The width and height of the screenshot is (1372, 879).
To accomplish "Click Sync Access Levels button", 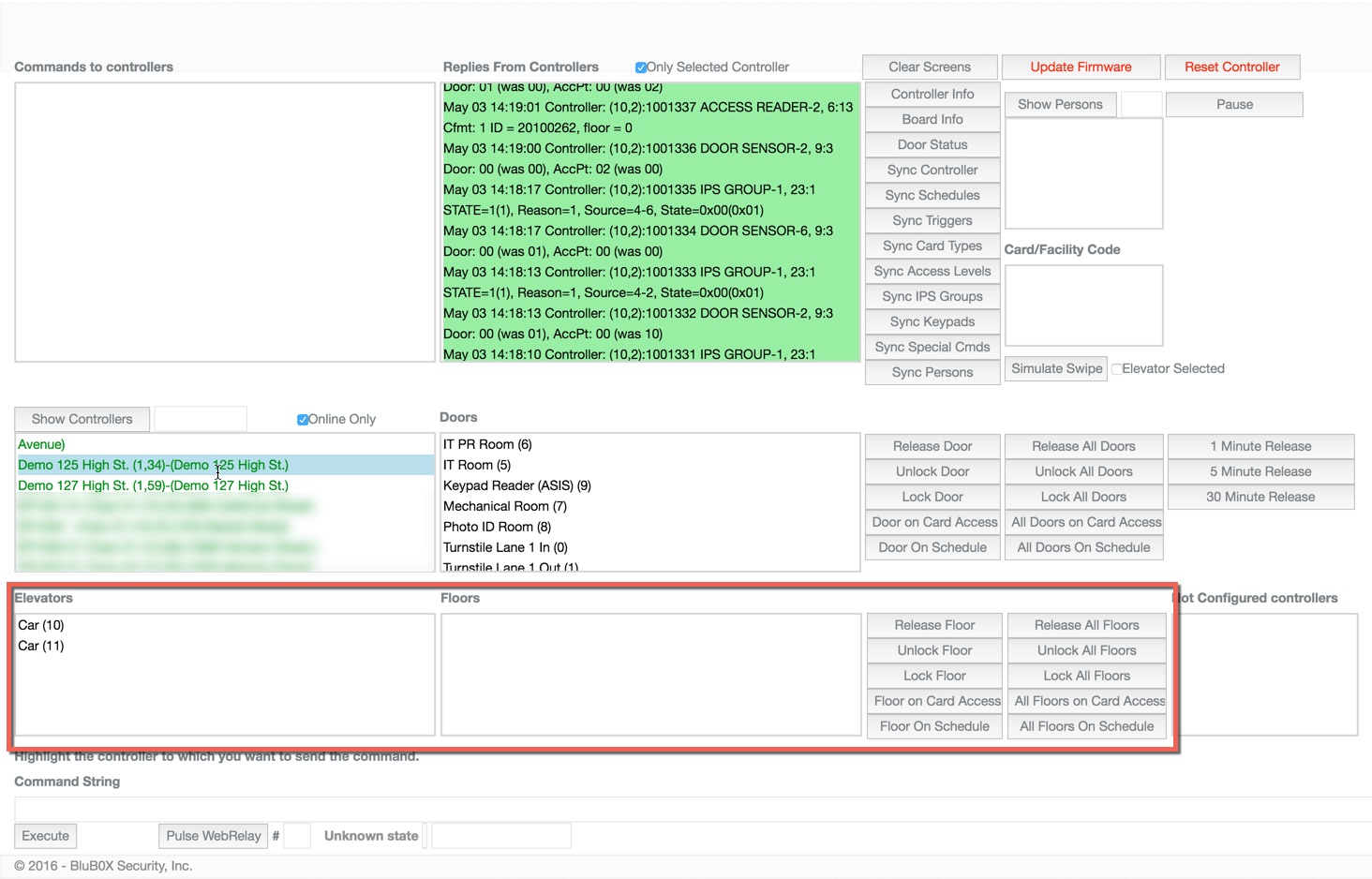I will pyautogui.click(x=932, y=271).
